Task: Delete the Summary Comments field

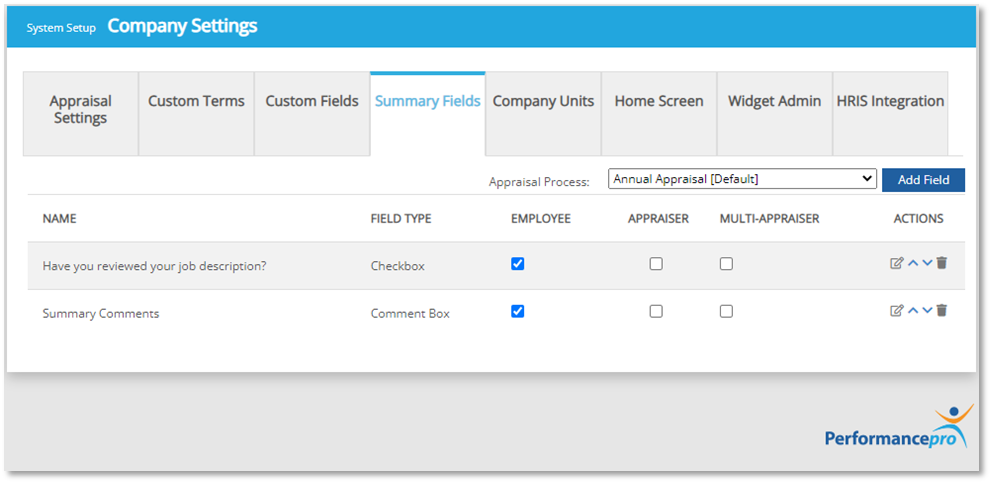Action: [x=942, y=311]
